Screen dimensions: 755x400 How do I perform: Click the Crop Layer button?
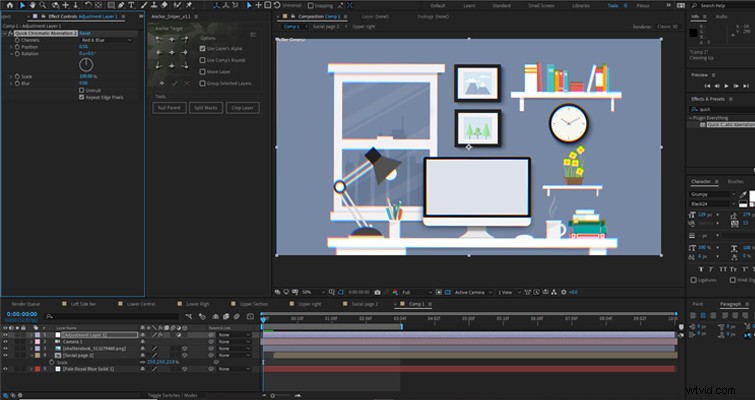242,108
